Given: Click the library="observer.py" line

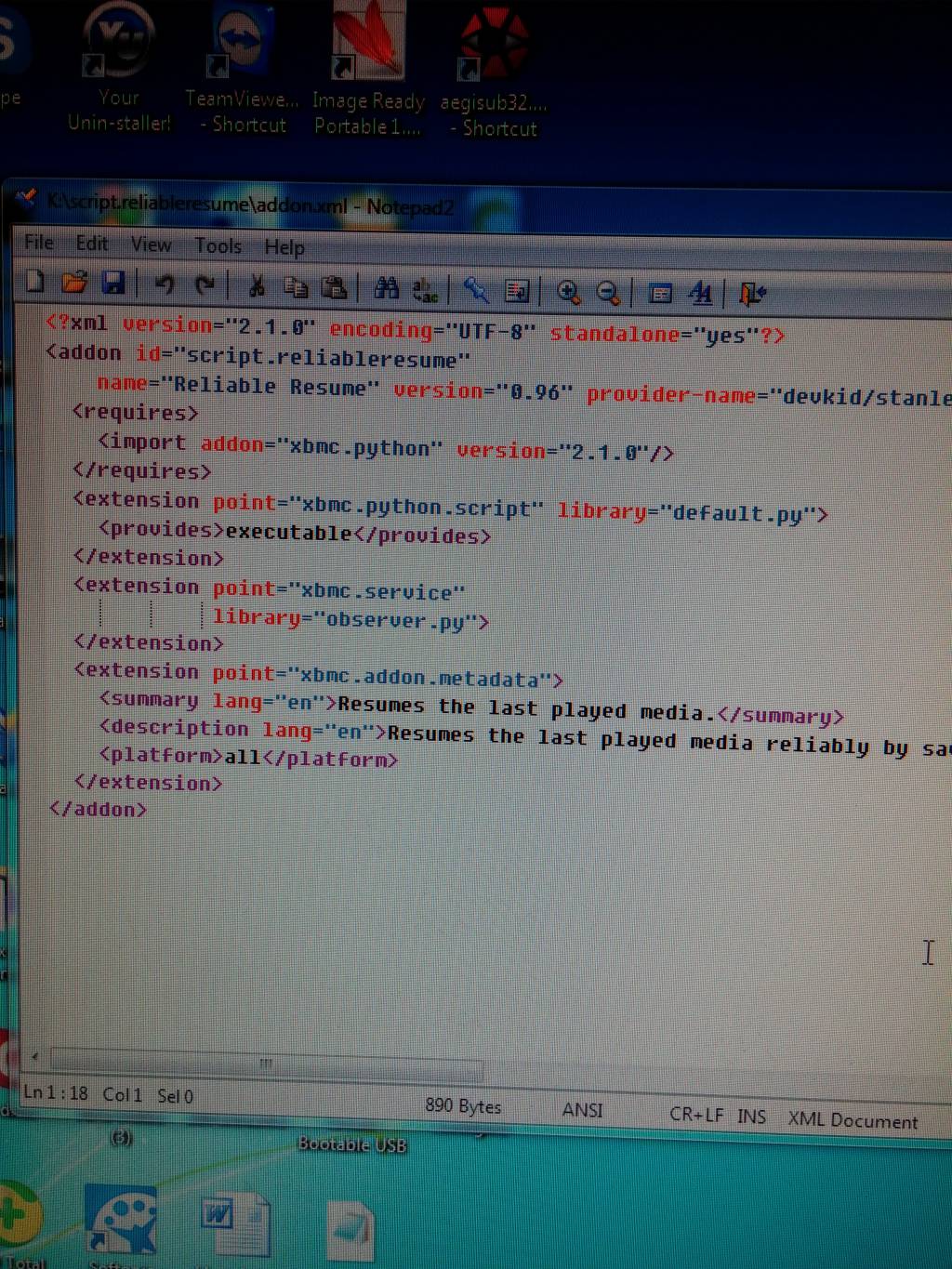Looking at the screenshot, I should 350,619.
